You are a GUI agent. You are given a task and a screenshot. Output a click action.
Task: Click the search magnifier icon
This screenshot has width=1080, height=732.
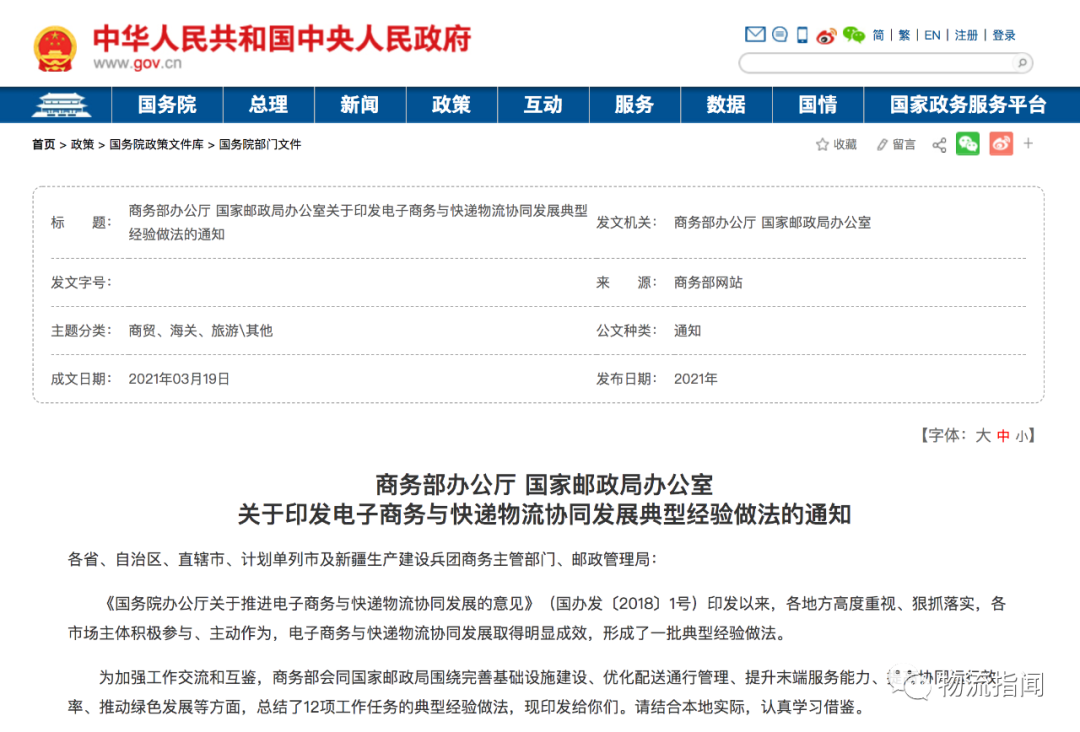(x=1022, y=63)
